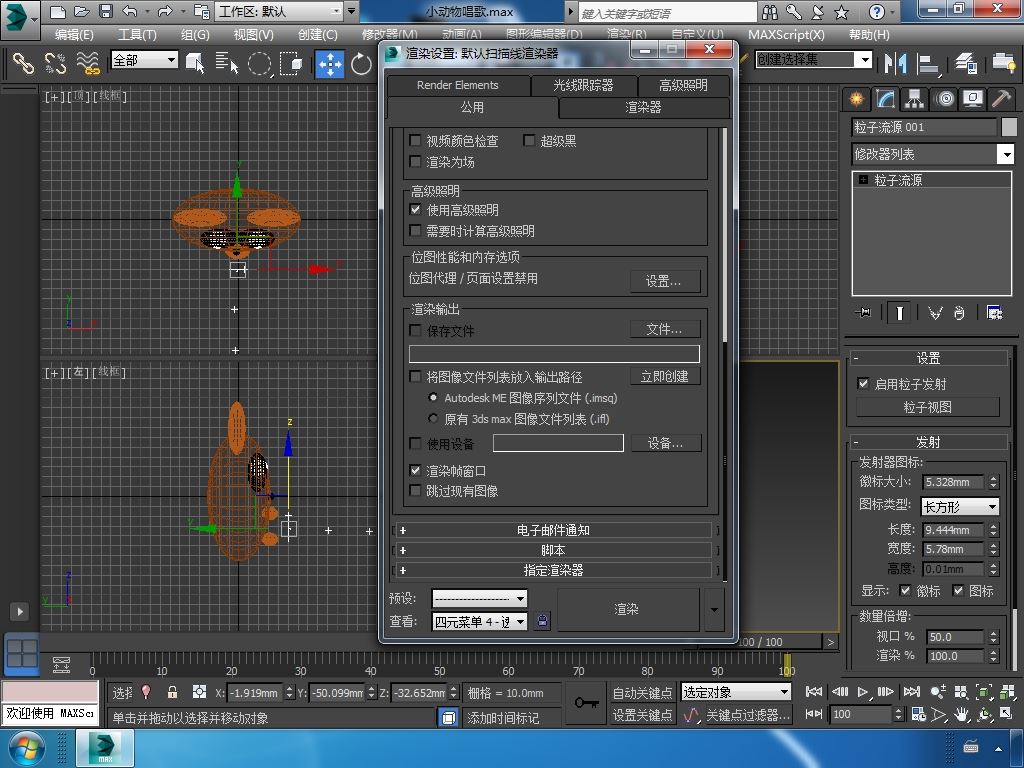
Task: Click 设置... bitmap proxy button
Action: coord(665,281)
